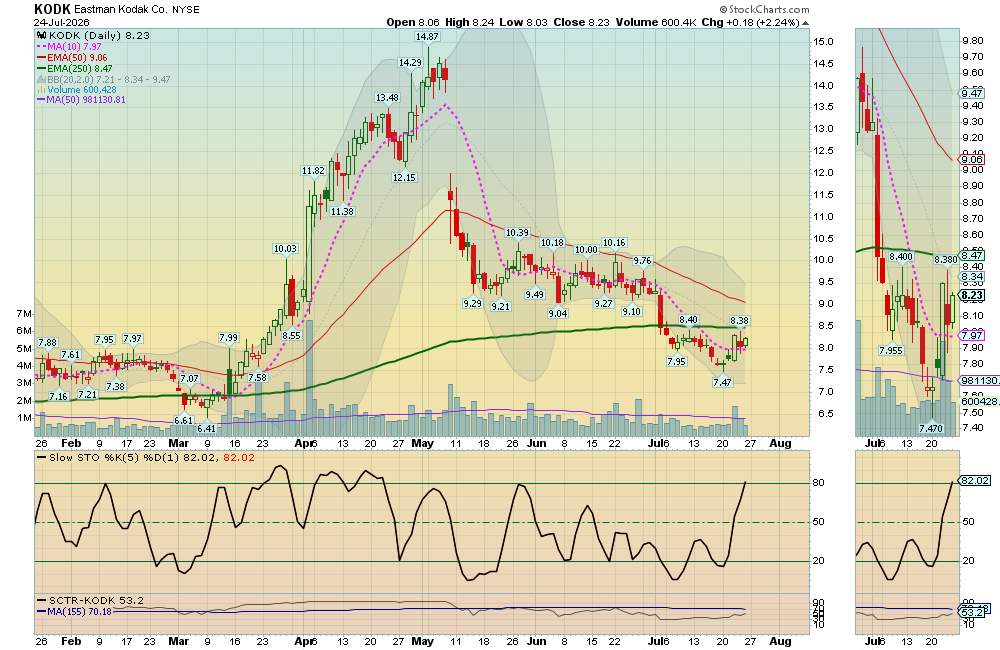The width and height of the screenshot is (1000, 650).
Task: Click the Close 8.23 header value
Action: (x=582, y=22)
